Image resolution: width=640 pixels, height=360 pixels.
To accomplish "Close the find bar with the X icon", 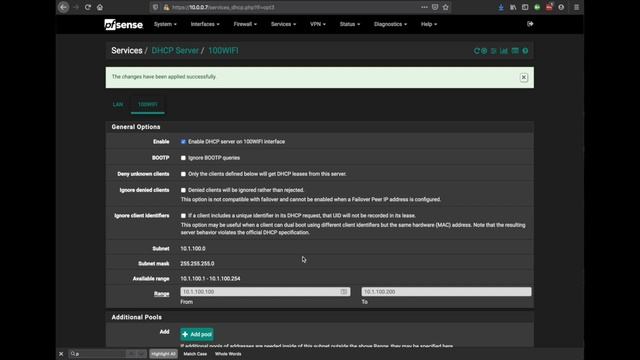I will [x=61, y=354].
